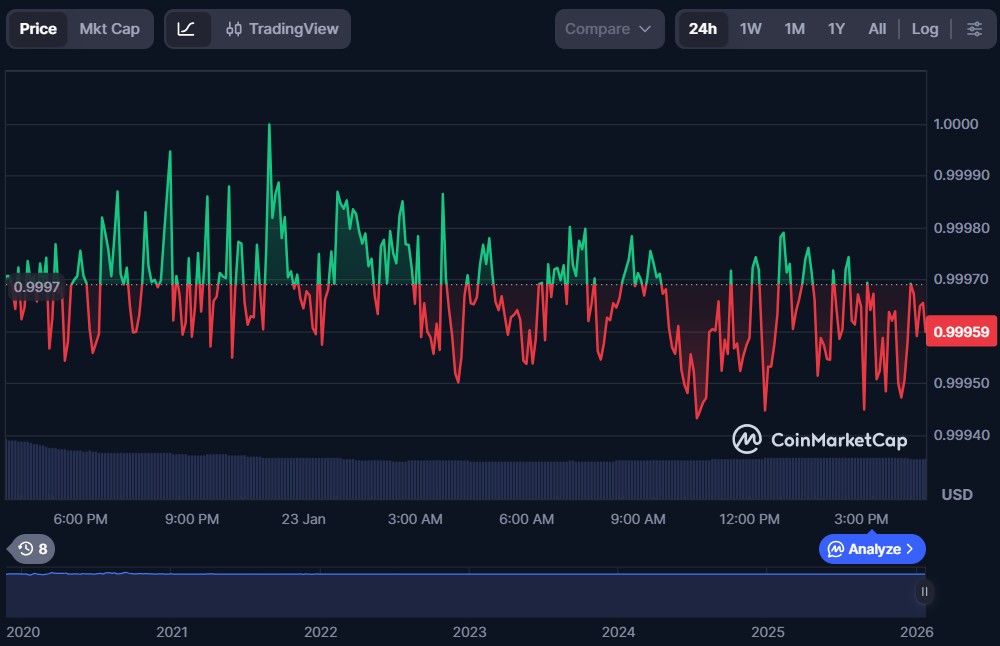1000x646 pixels.
Task: Show the 1Y time range
Action: (836, 29)
